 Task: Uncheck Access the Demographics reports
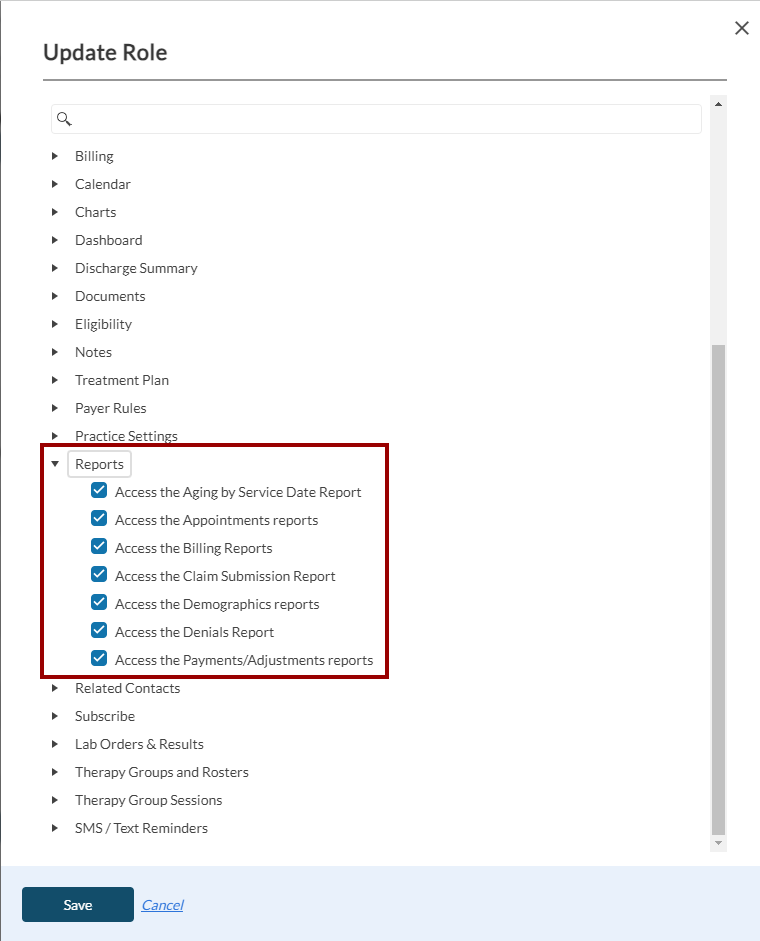[99, 603]
